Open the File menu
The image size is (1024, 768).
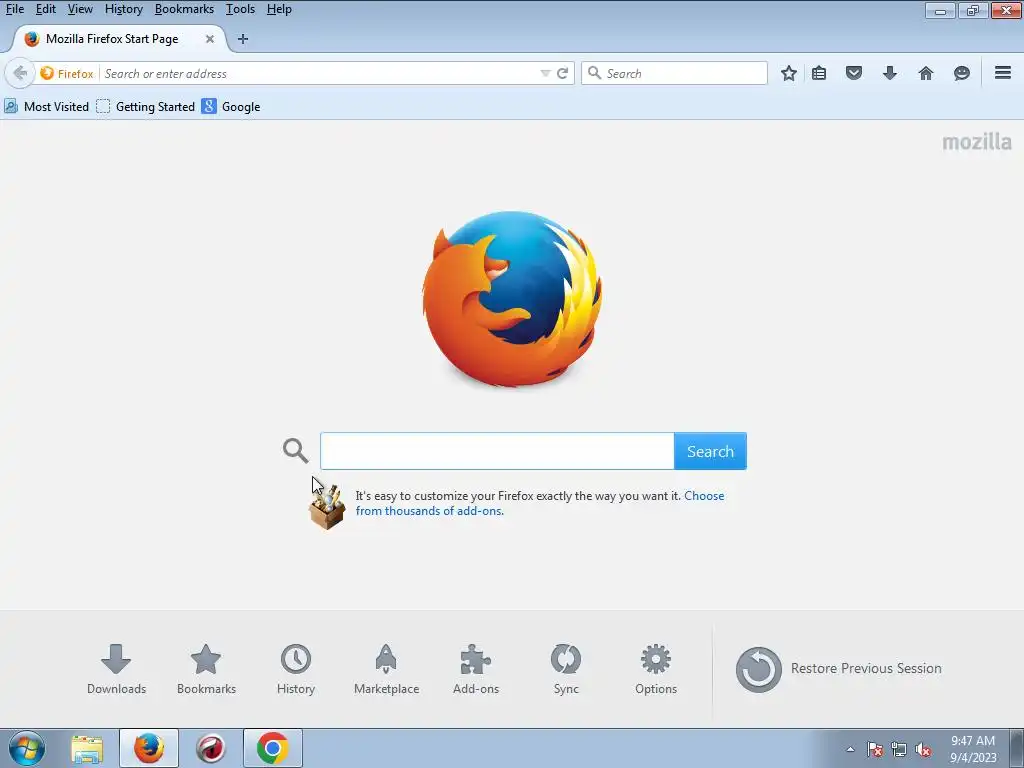click(x=14, y=9)
